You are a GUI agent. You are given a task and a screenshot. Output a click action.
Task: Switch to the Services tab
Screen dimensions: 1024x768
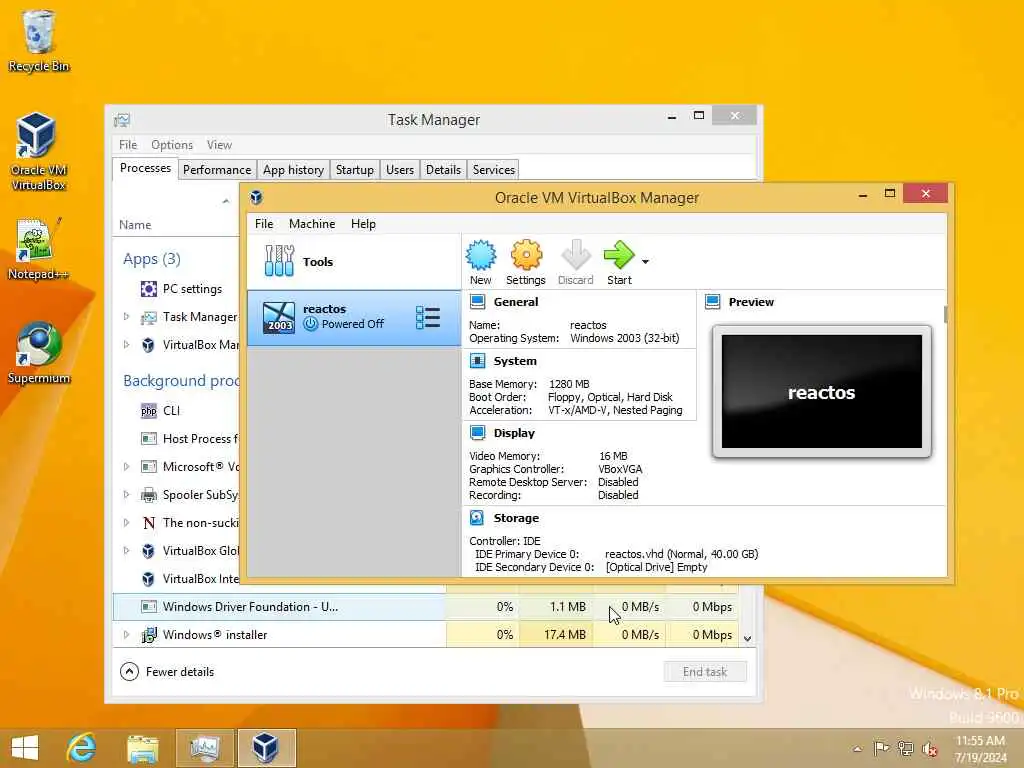[x=494, y=170]
